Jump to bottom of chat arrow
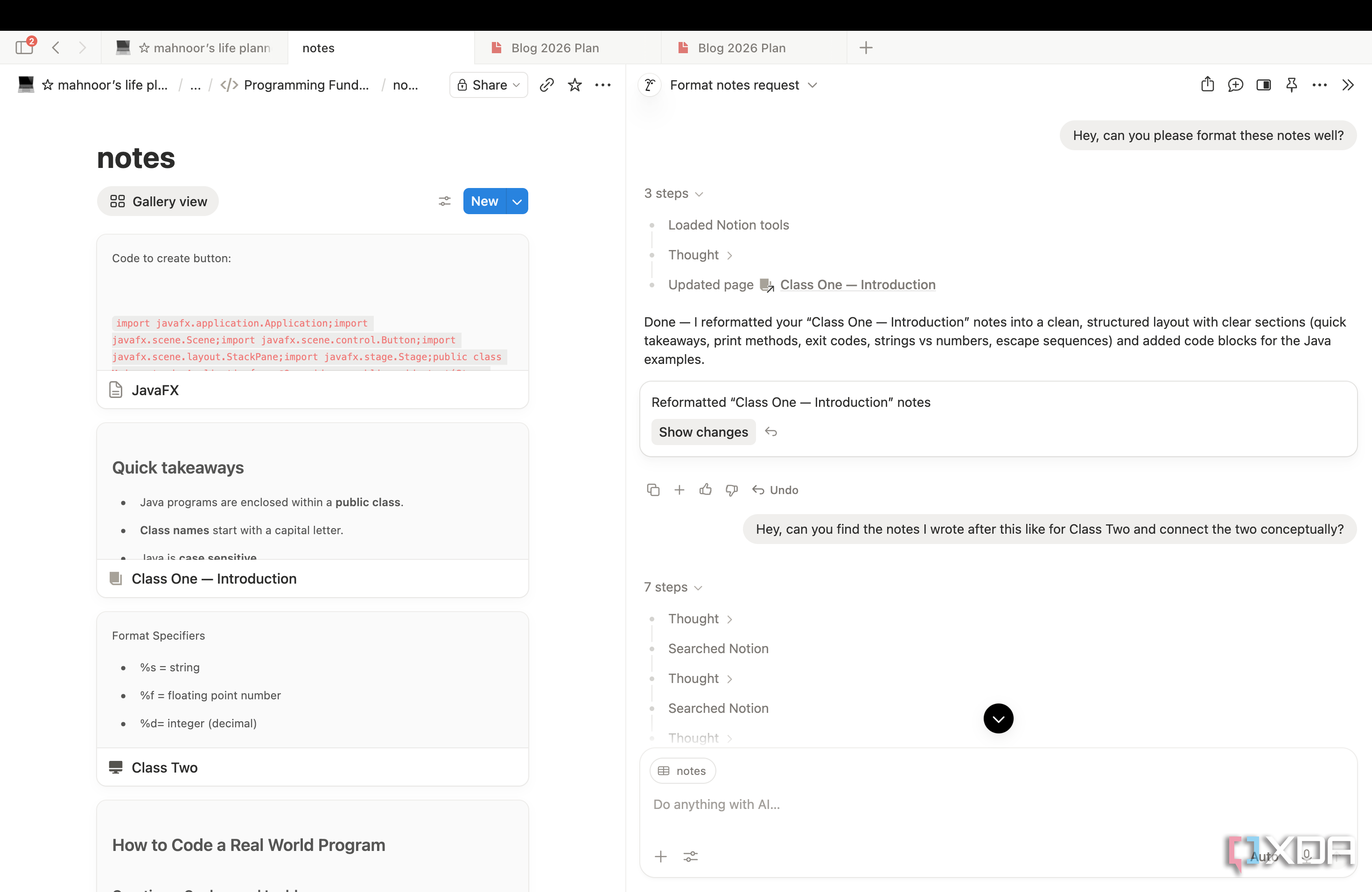The width and height of the screenshot is (1372, 892). click(x=999, y=718)
